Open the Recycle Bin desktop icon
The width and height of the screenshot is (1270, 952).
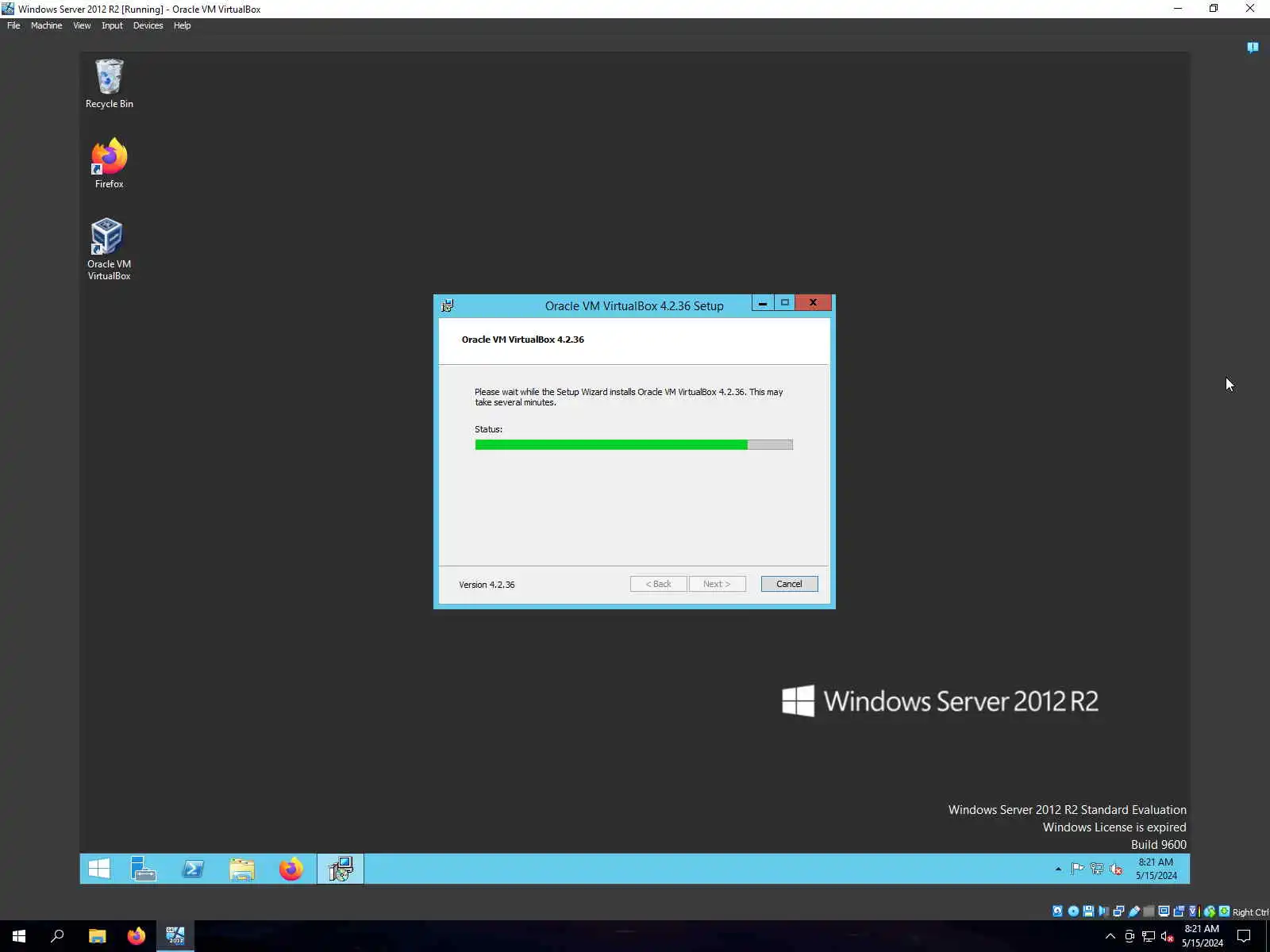pos(109,83)
